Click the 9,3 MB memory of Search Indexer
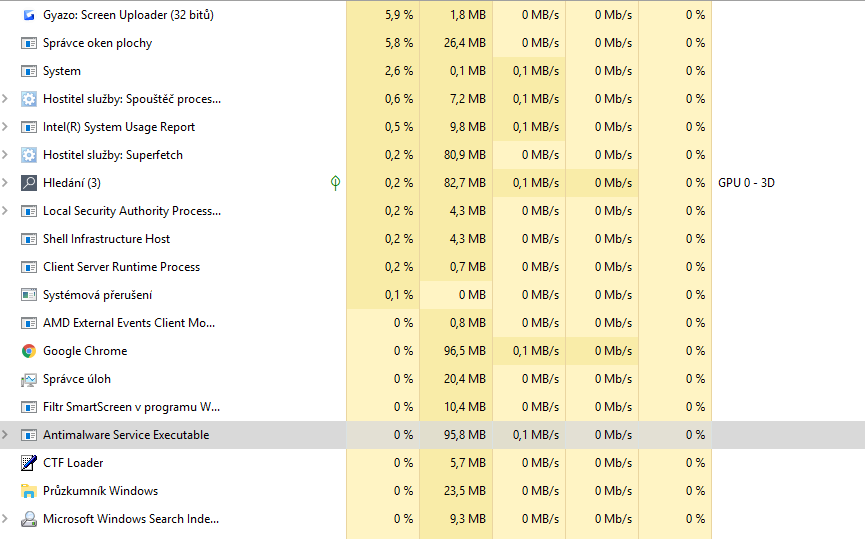The width and height of the screenshot is (865, 539). click(x=468, y=519)
